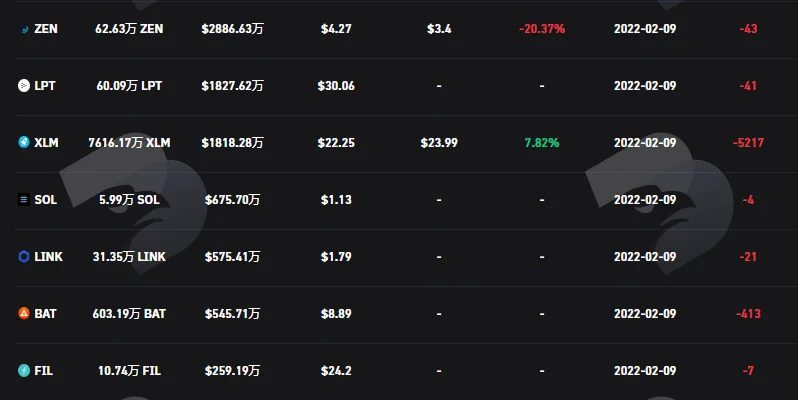Click the green 7.82% XLM change
798x400 pixels.
pyautogui.click(x=542, y=142)
